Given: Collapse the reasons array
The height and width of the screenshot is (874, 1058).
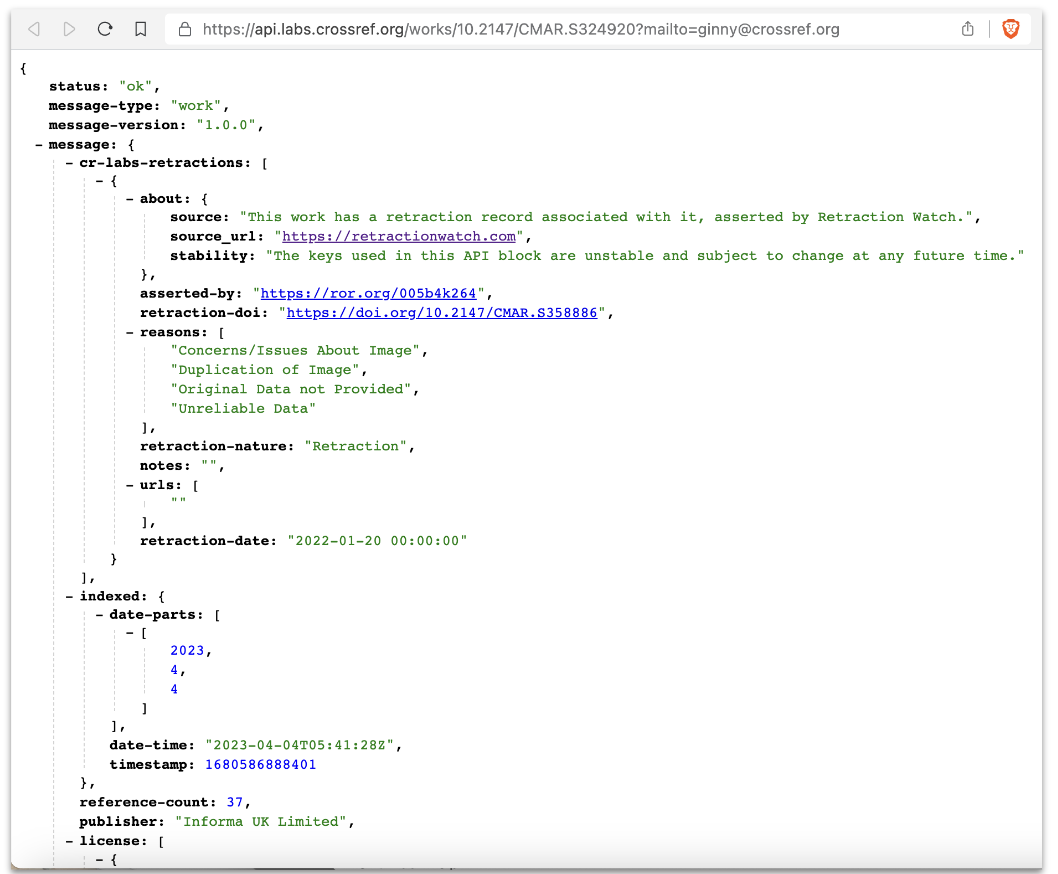Looking at the screenshot, I should point(128,332).
